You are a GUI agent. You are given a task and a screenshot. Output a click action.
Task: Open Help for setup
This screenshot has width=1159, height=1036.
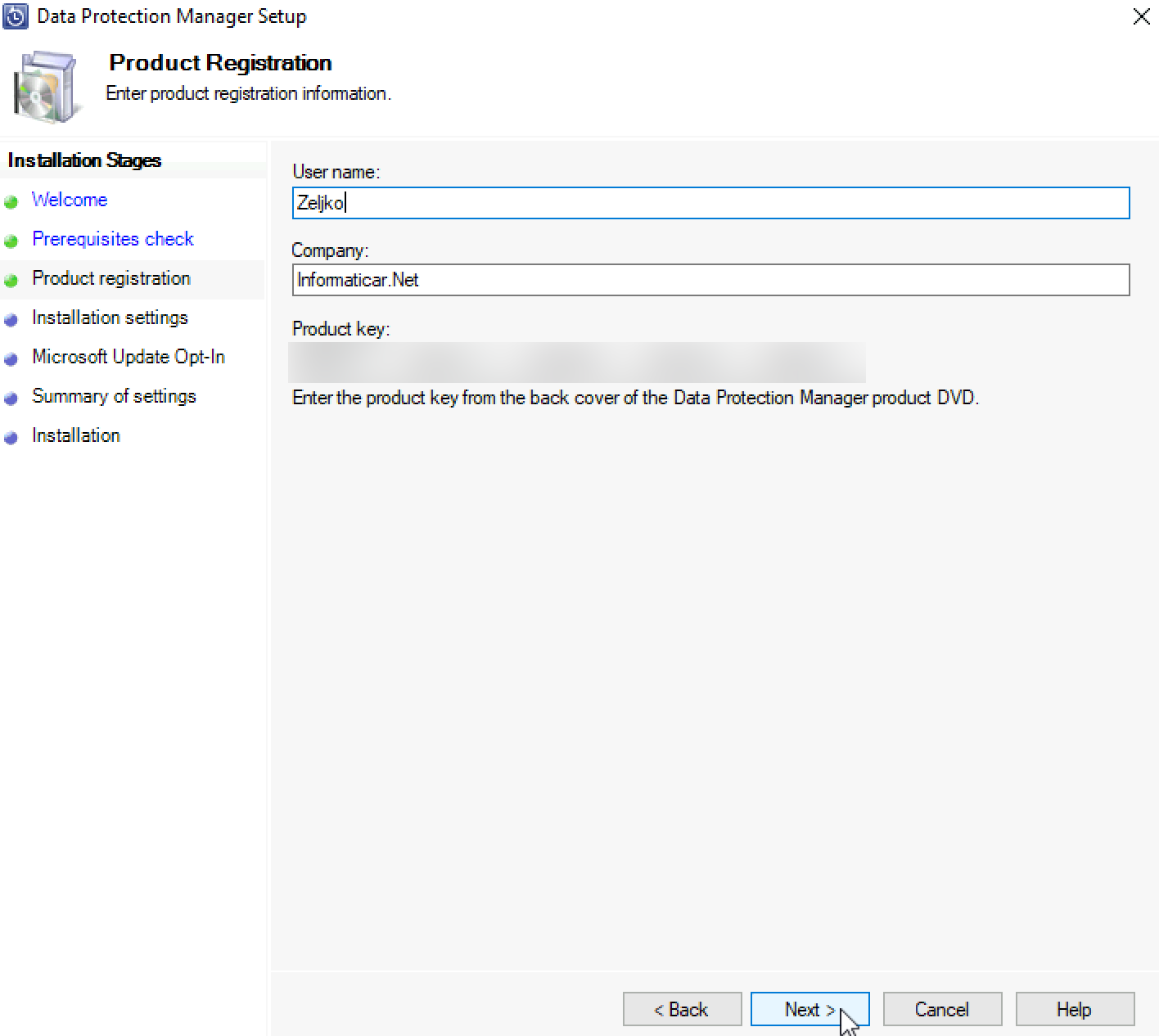[x=1075, y=1009]
